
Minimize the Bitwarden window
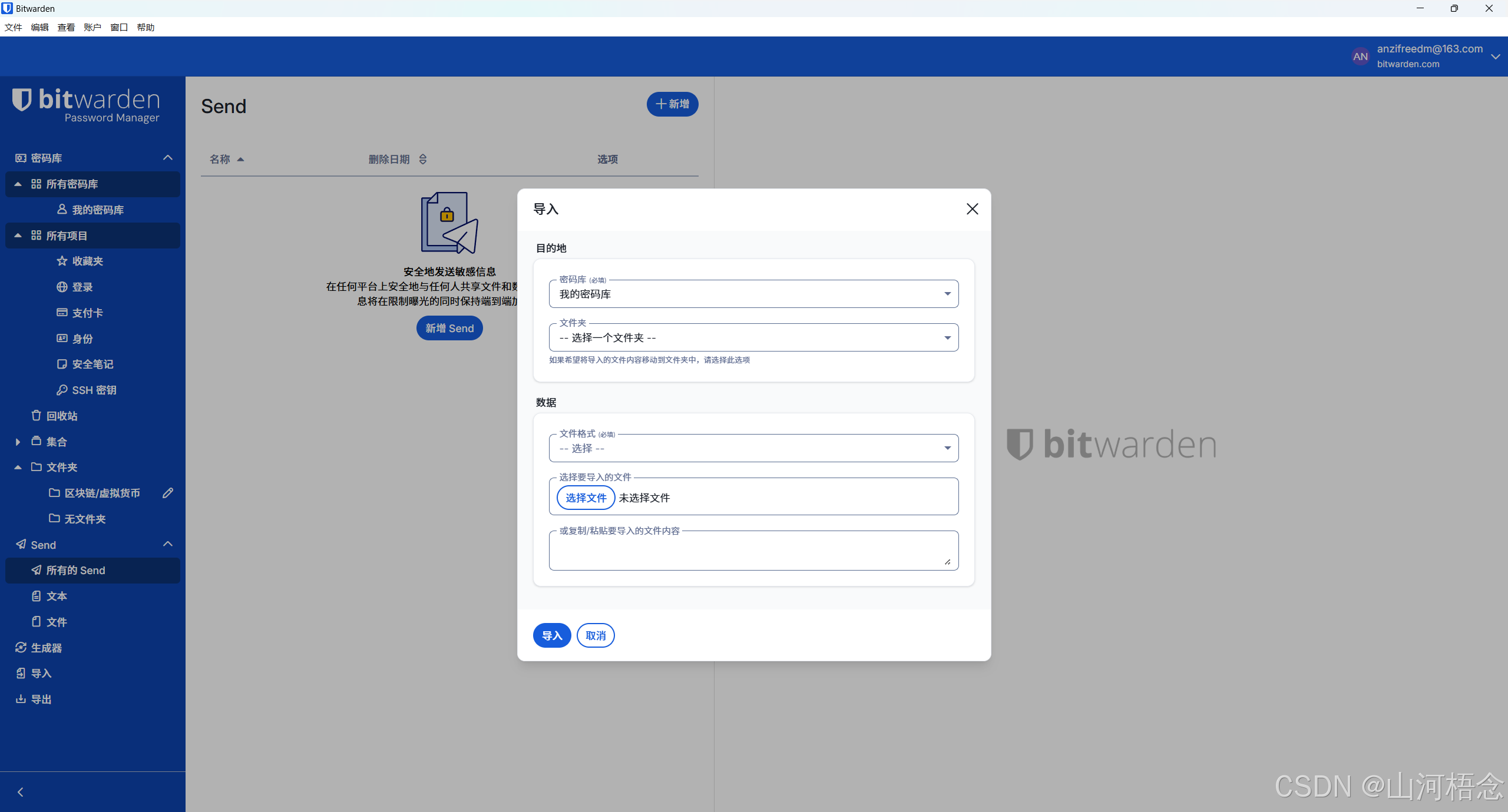1420,8
